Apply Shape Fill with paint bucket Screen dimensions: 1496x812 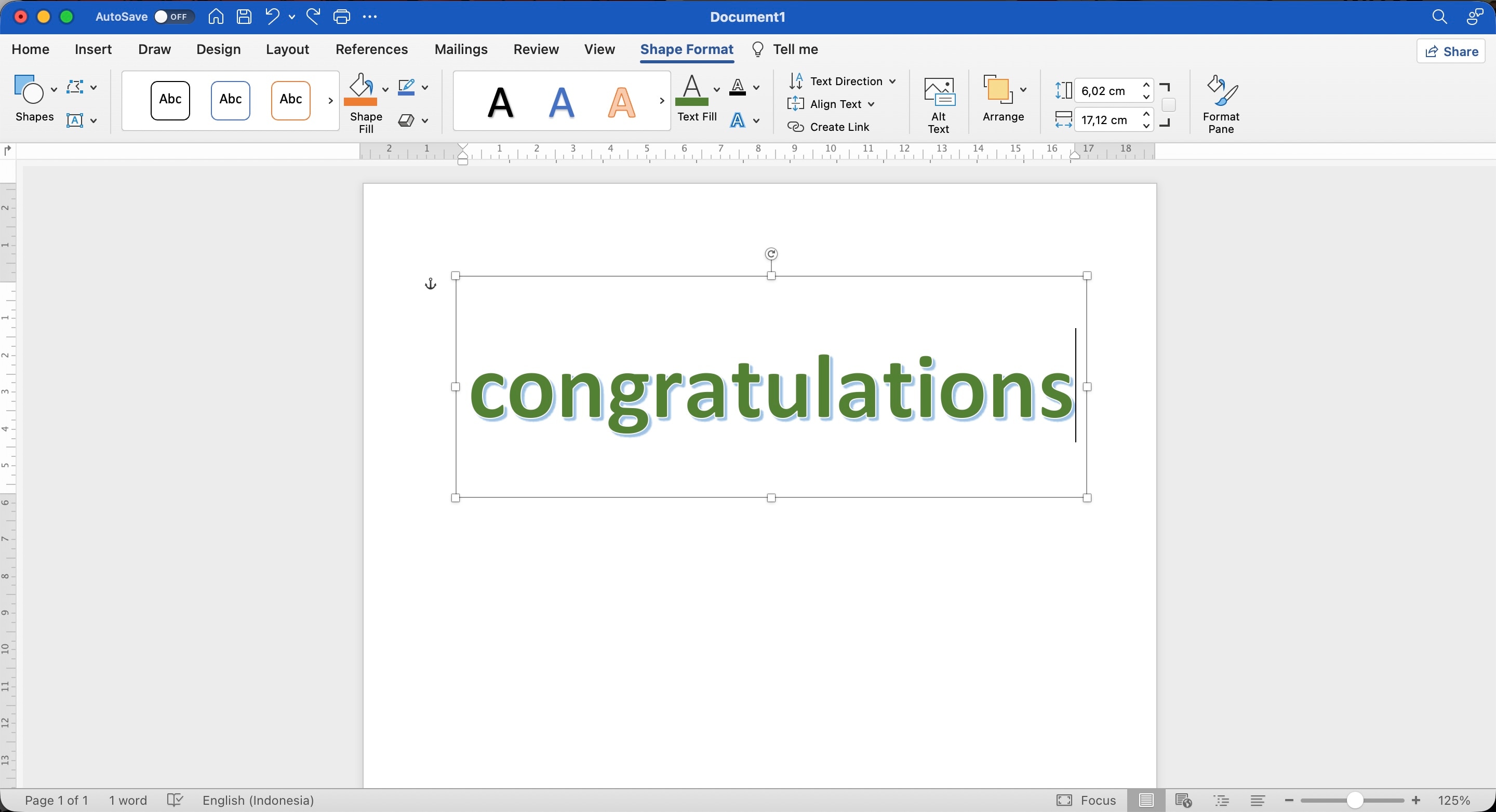pyautogui.click(x=360, y=89)
